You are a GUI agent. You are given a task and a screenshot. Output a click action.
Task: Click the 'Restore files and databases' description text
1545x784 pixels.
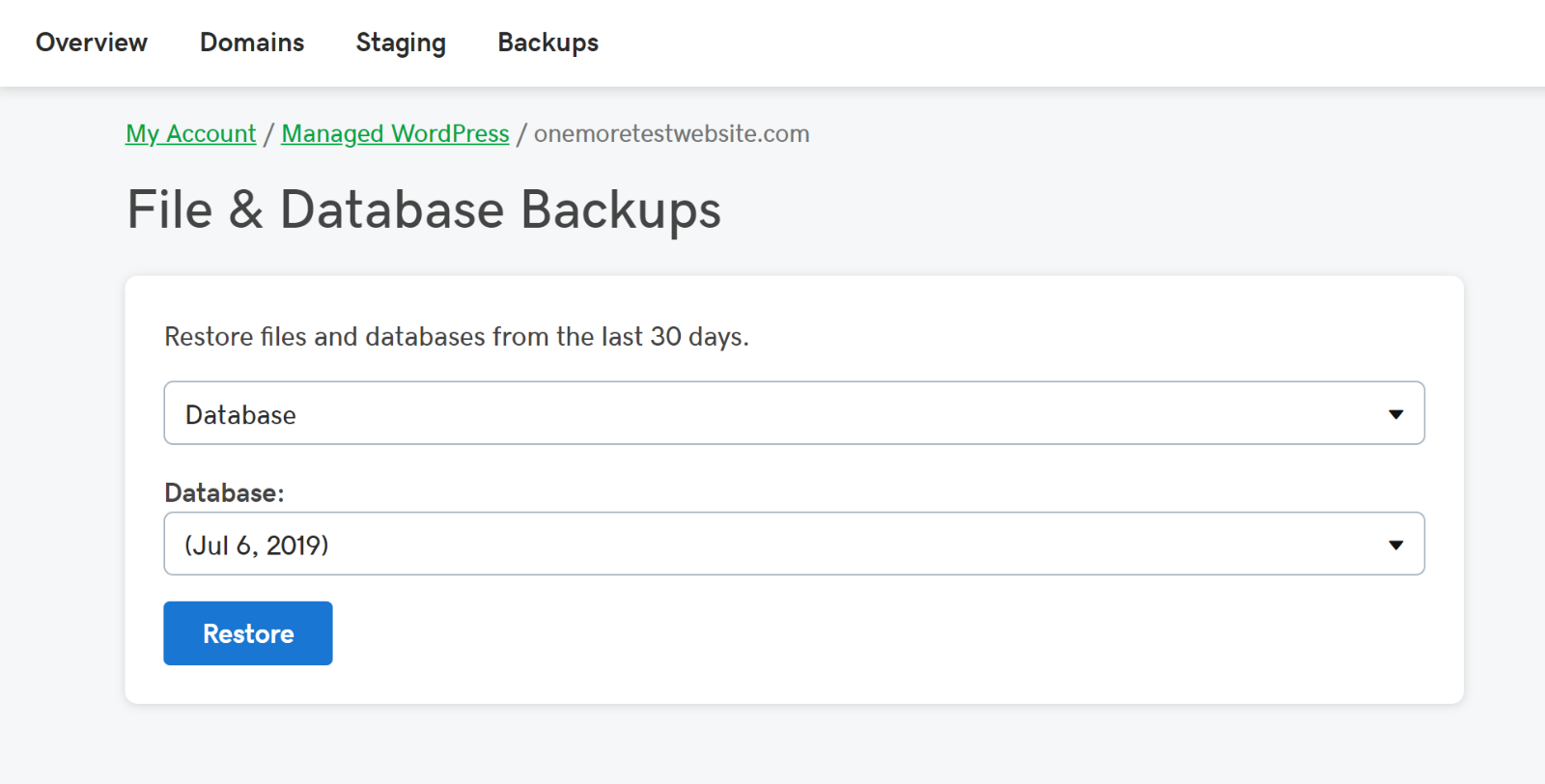457,336
